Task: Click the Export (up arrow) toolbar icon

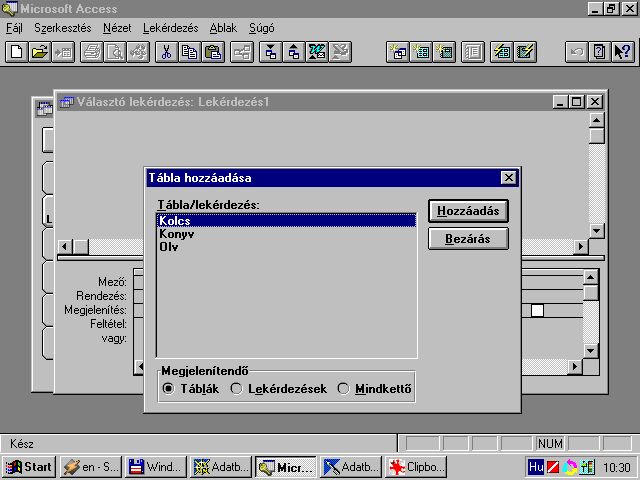Action: 293,52
